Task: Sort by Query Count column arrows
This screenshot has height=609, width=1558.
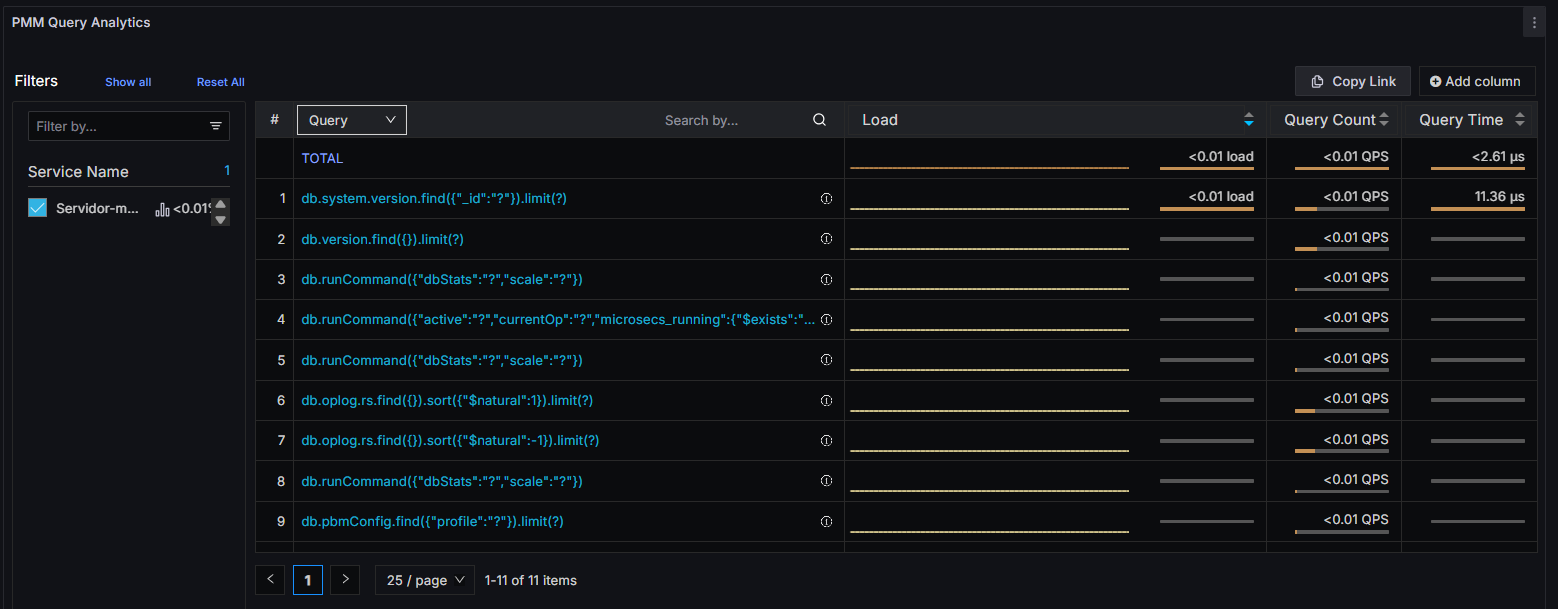Action: click(x=1384, y=120)
